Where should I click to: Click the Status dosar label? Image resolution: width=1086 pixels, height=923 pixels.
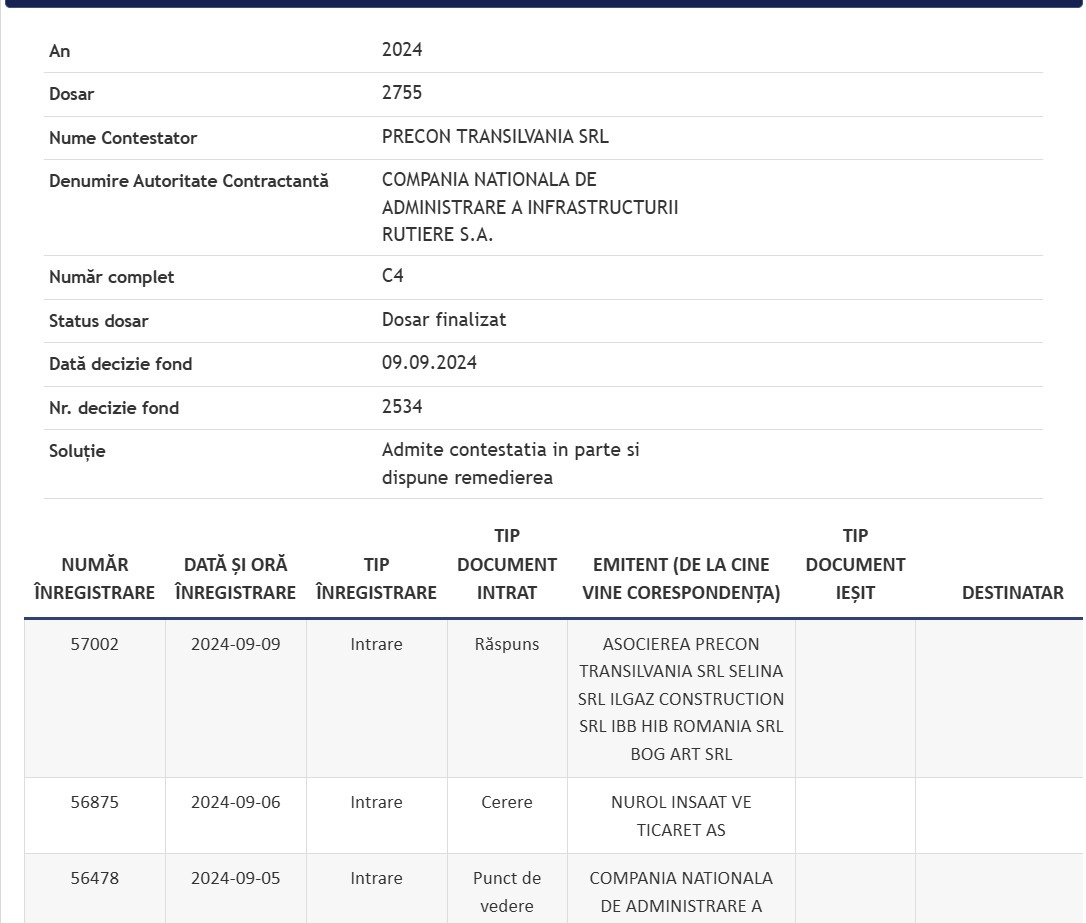tap(98, 321)
